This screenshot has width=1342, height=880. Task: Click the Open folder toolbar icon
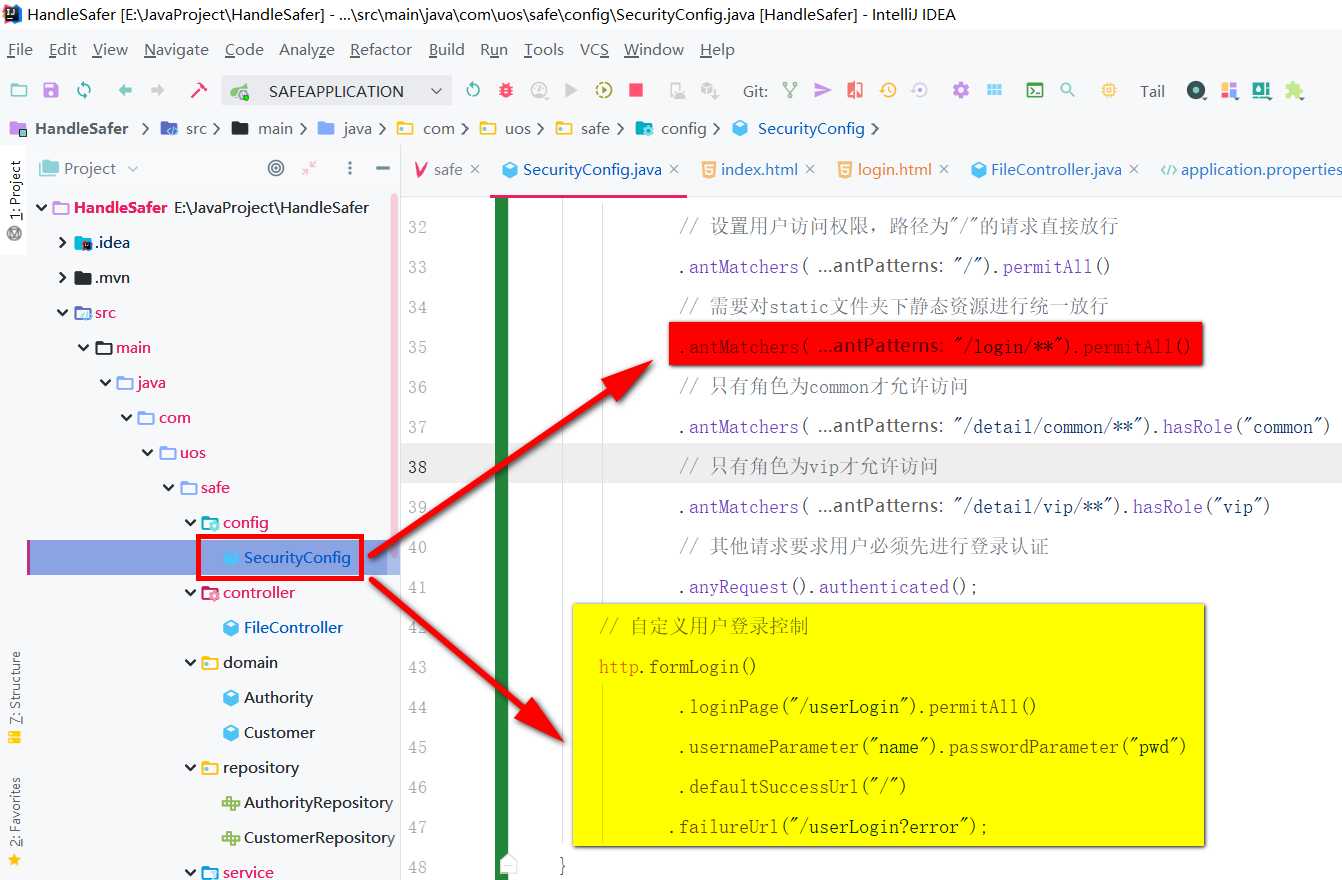point(19,90)
